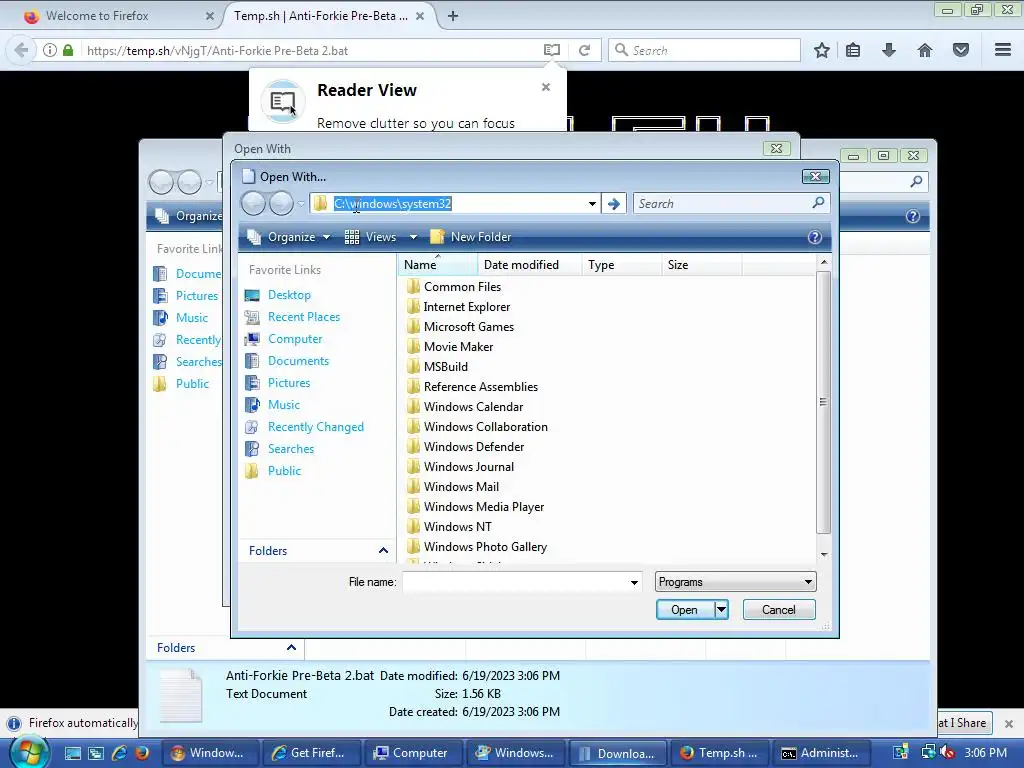Open Pocket icon in Firefox toolbar
This screenshot has height=768, width=1024.
coord(961,50)
